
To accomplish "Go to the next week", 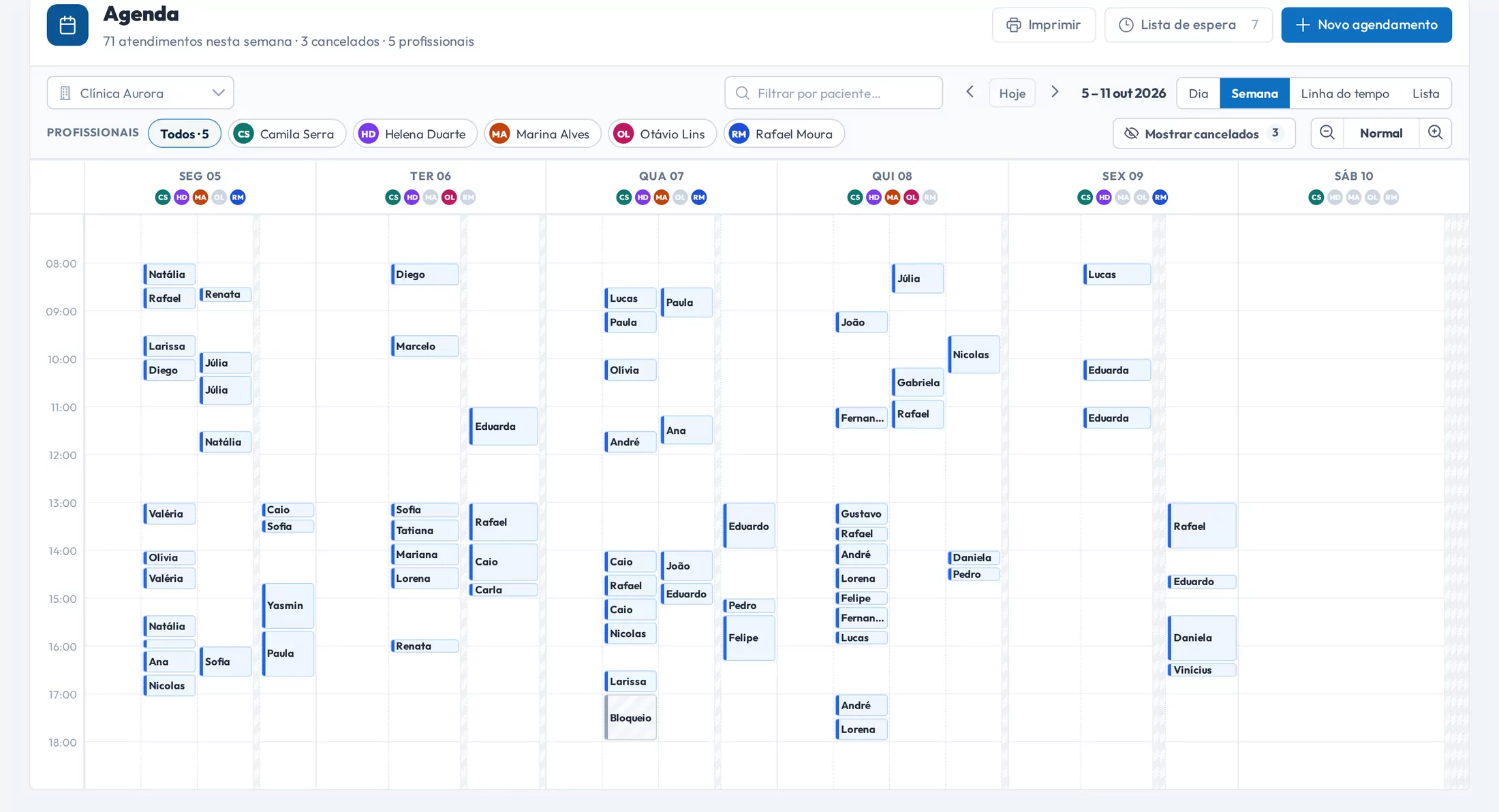I will (x=1055, y=92).
